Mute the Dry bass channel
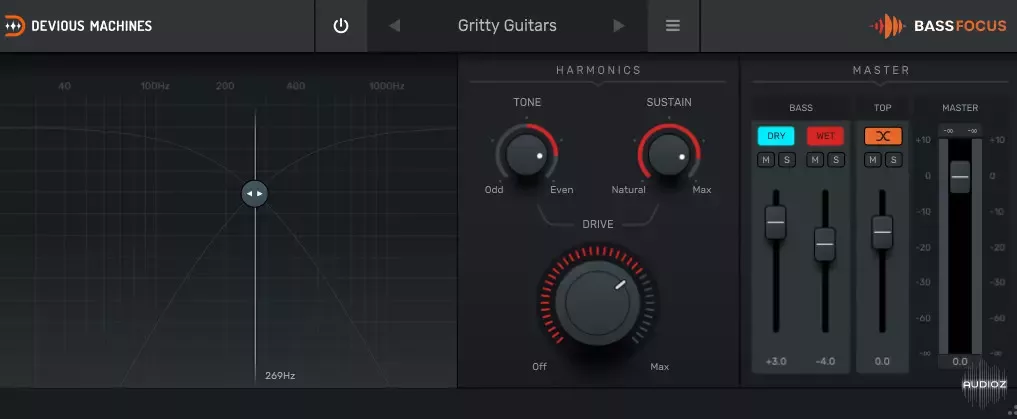 [x=766, y=160]
